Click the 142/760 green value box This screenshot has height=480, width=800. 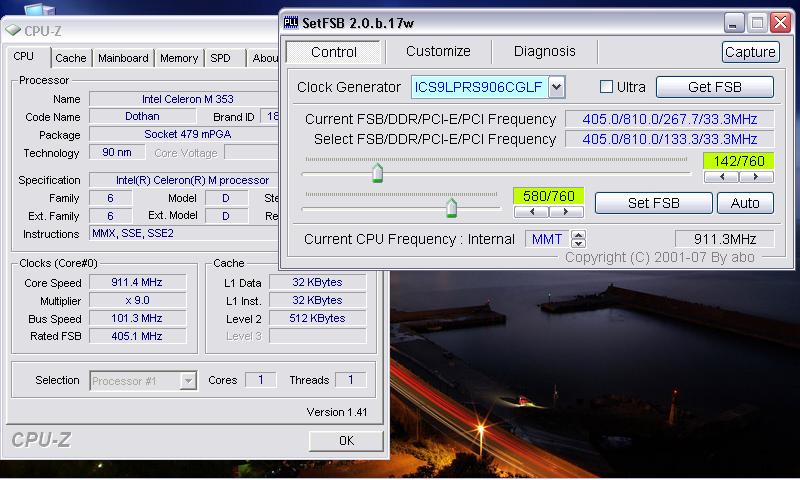[x=738, y=161]
